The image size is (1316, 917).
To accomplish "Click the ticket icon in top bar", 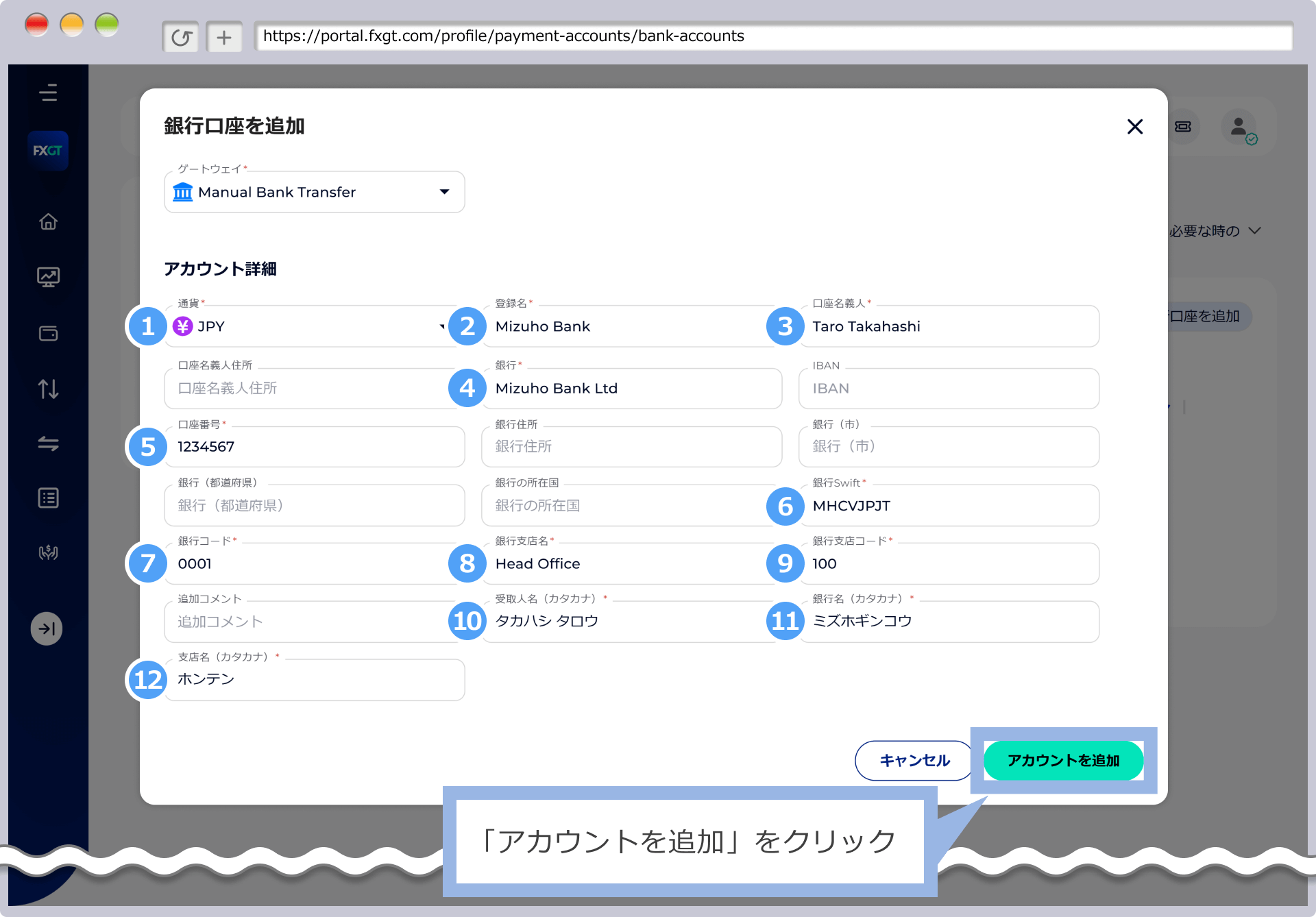I will [x=1183, y=127].
